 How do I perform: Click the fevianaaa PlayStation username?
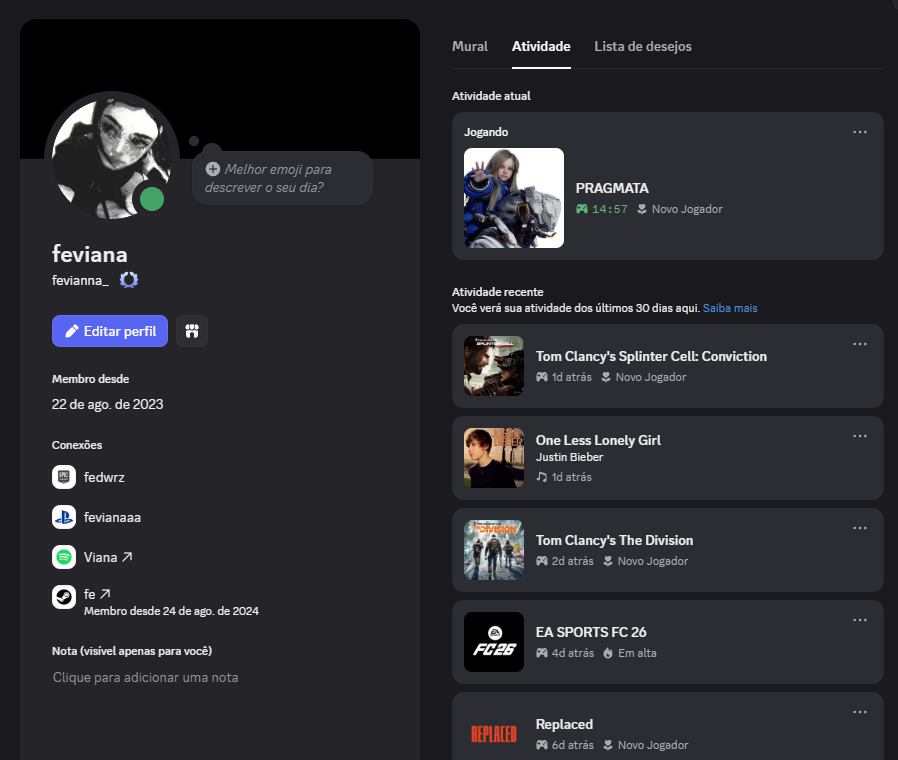click(112, 517)
